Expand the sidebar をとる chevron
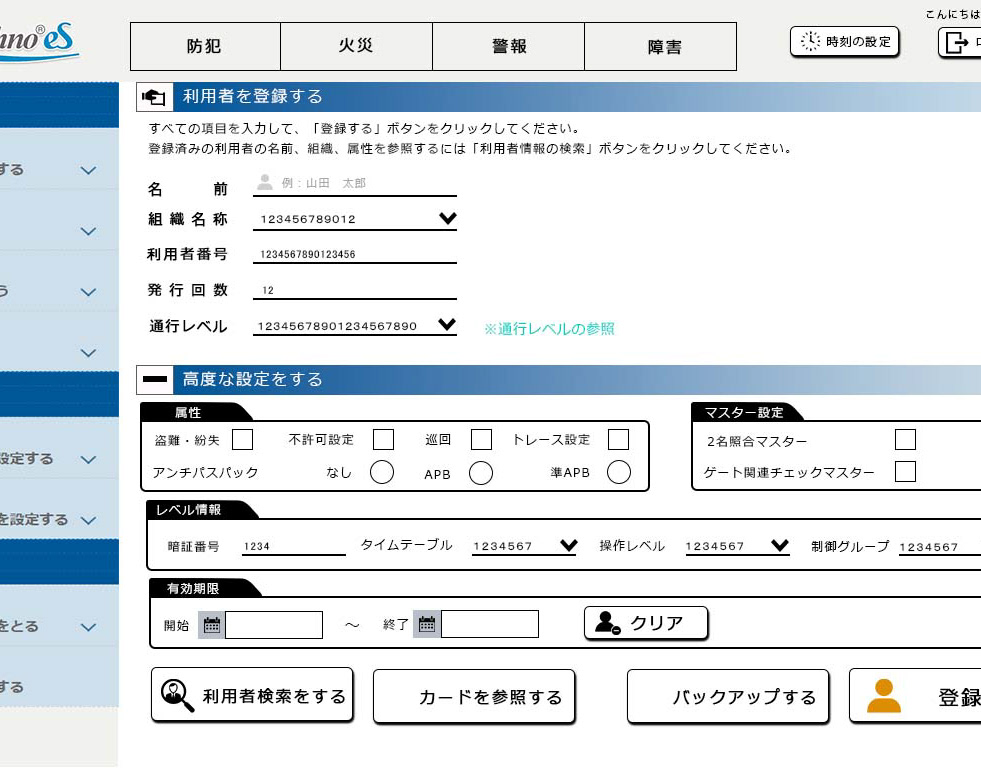 (88, 627)
